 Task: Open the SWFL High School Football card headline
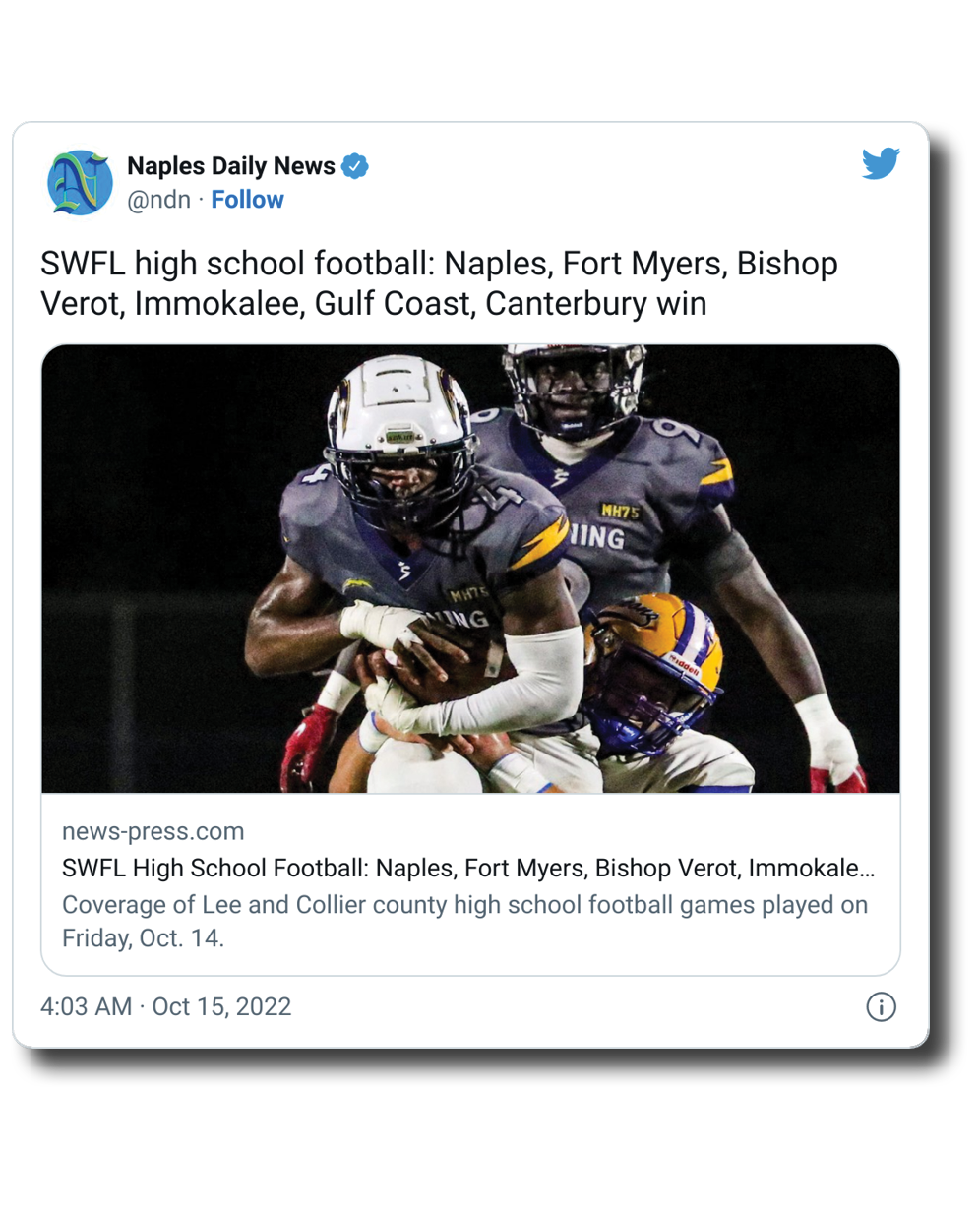tap(467, 869)
